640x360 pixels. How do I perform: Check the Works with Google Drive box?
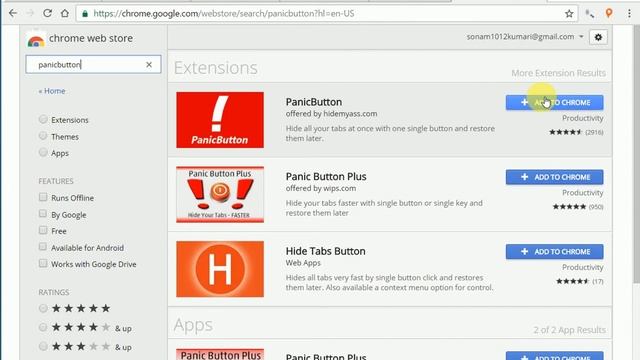click(x=43, y=263)
